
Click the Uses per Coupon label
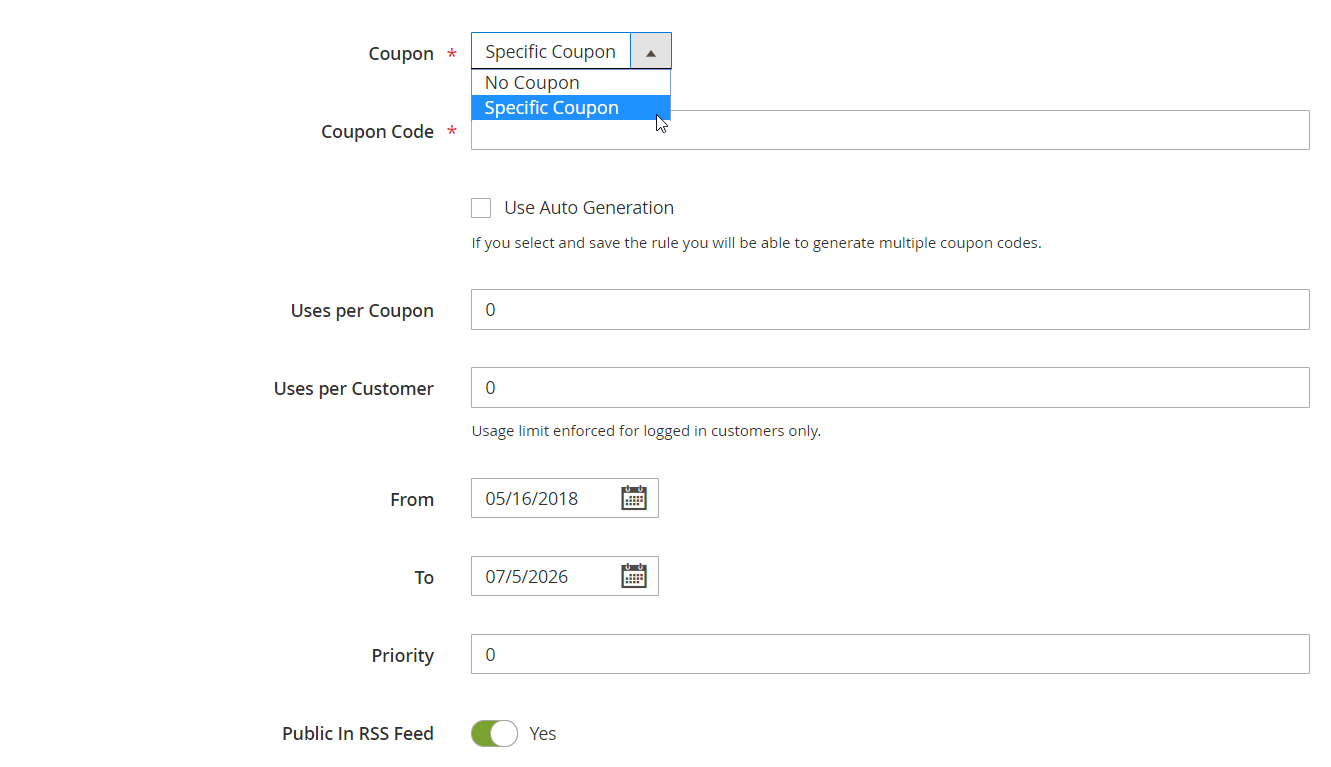click(x=362, y=311)
